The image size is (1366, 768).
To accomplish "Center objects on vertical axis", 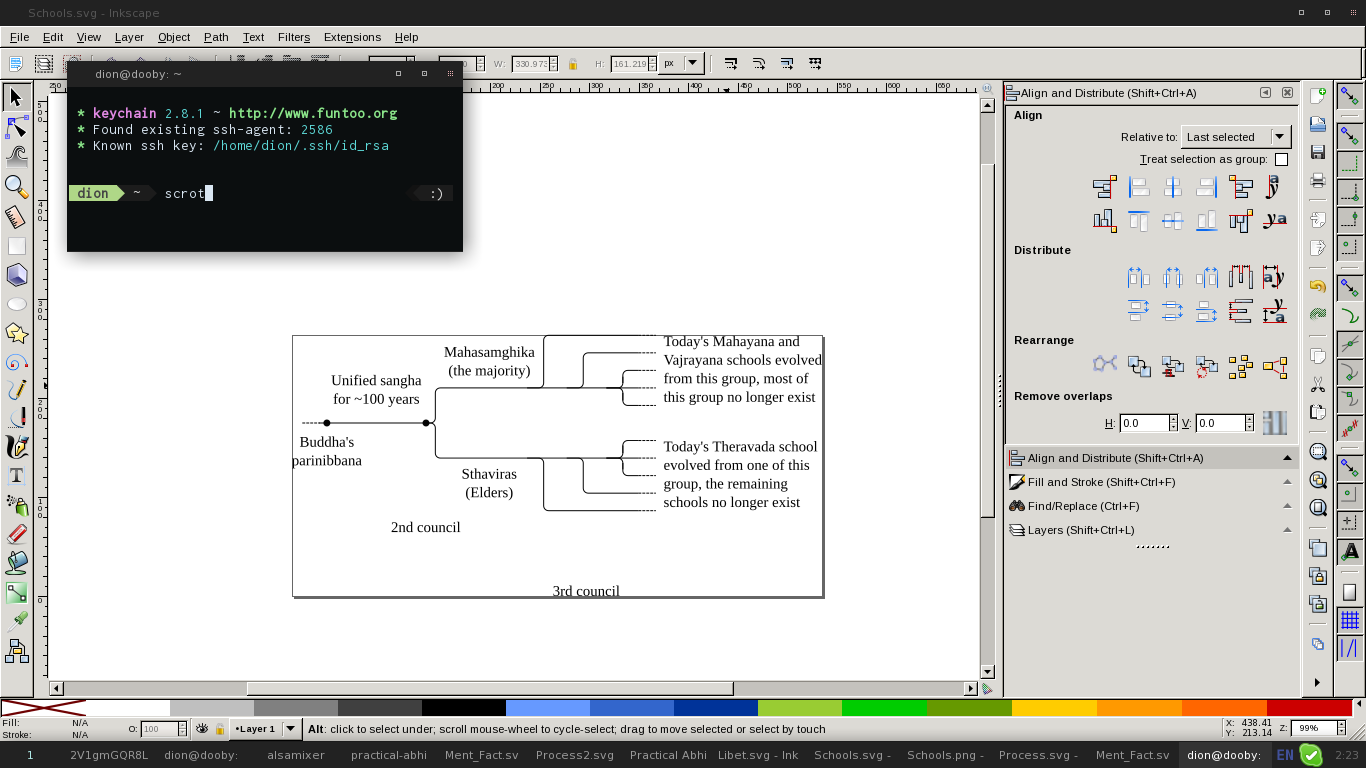I will 1172,187.
